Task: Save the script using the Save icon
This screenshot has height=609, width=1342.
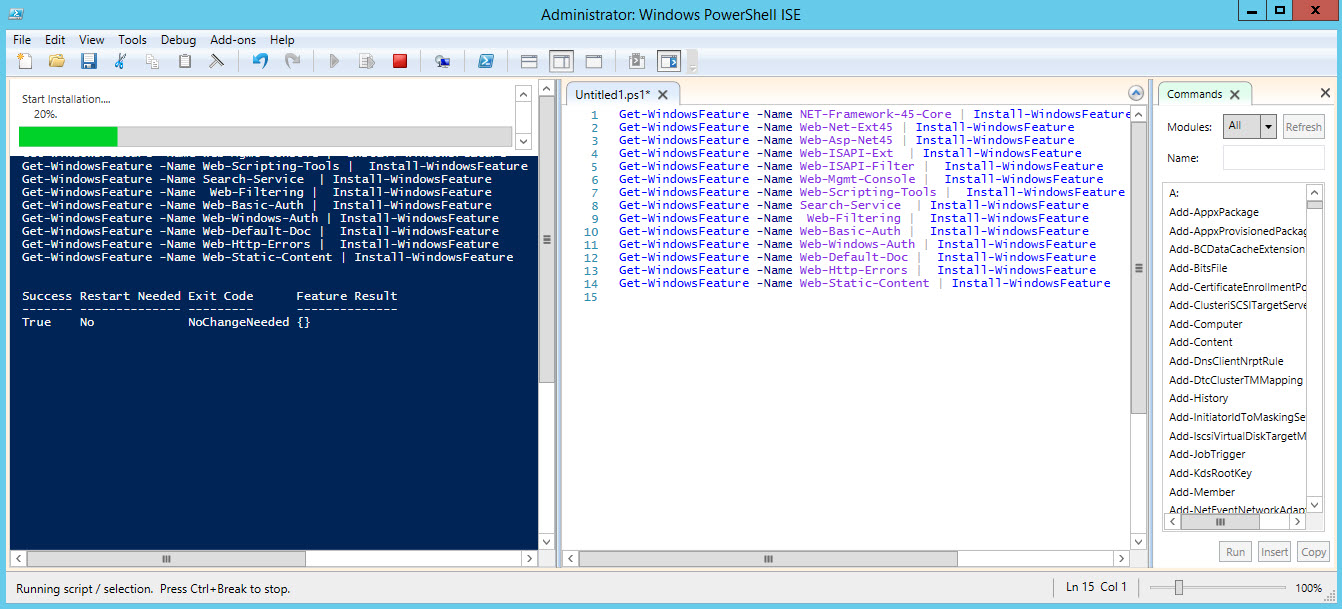Action: (x=88, y=61)
